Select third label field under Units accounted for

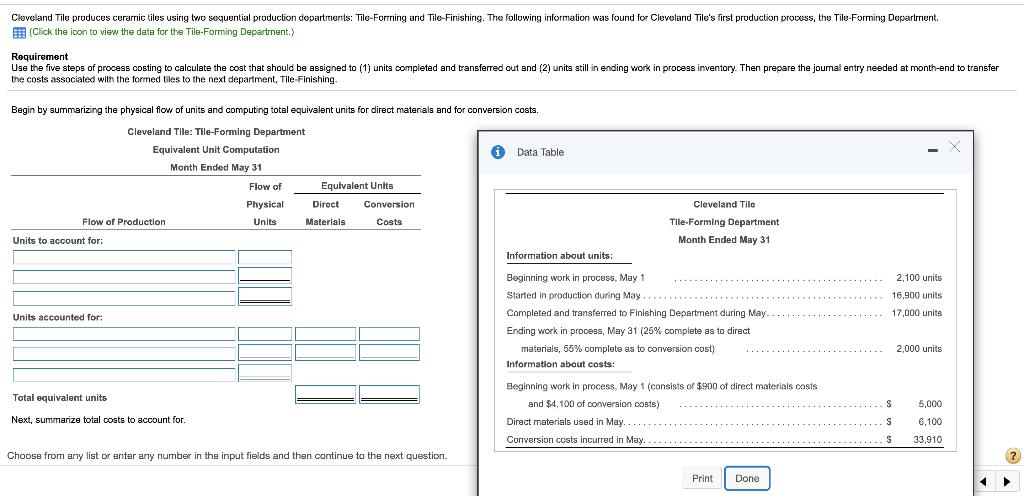[124, 375]
